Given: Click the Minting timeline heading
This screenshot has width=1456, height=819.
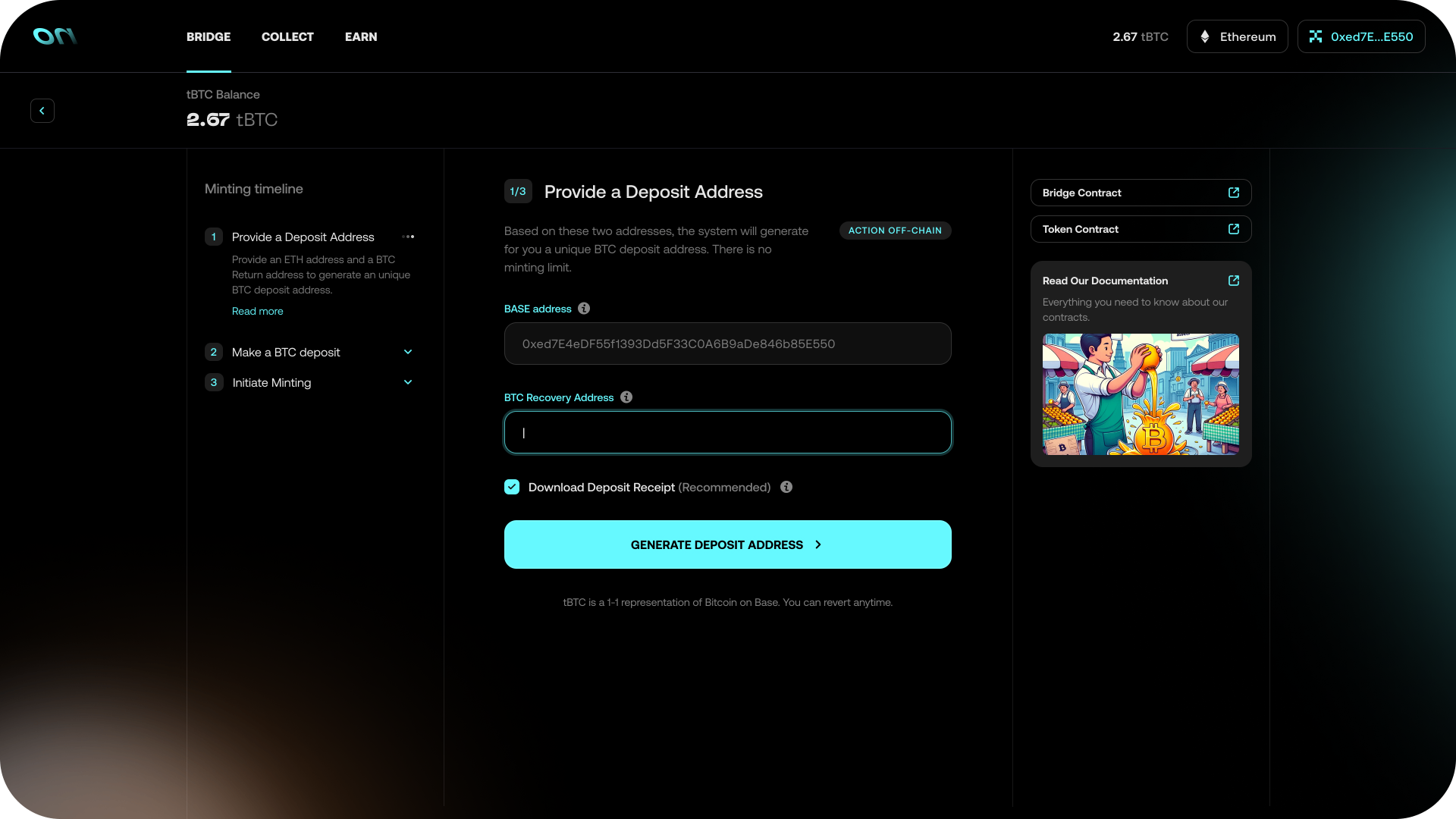Looking at the screenshot, I should (254, 189).
